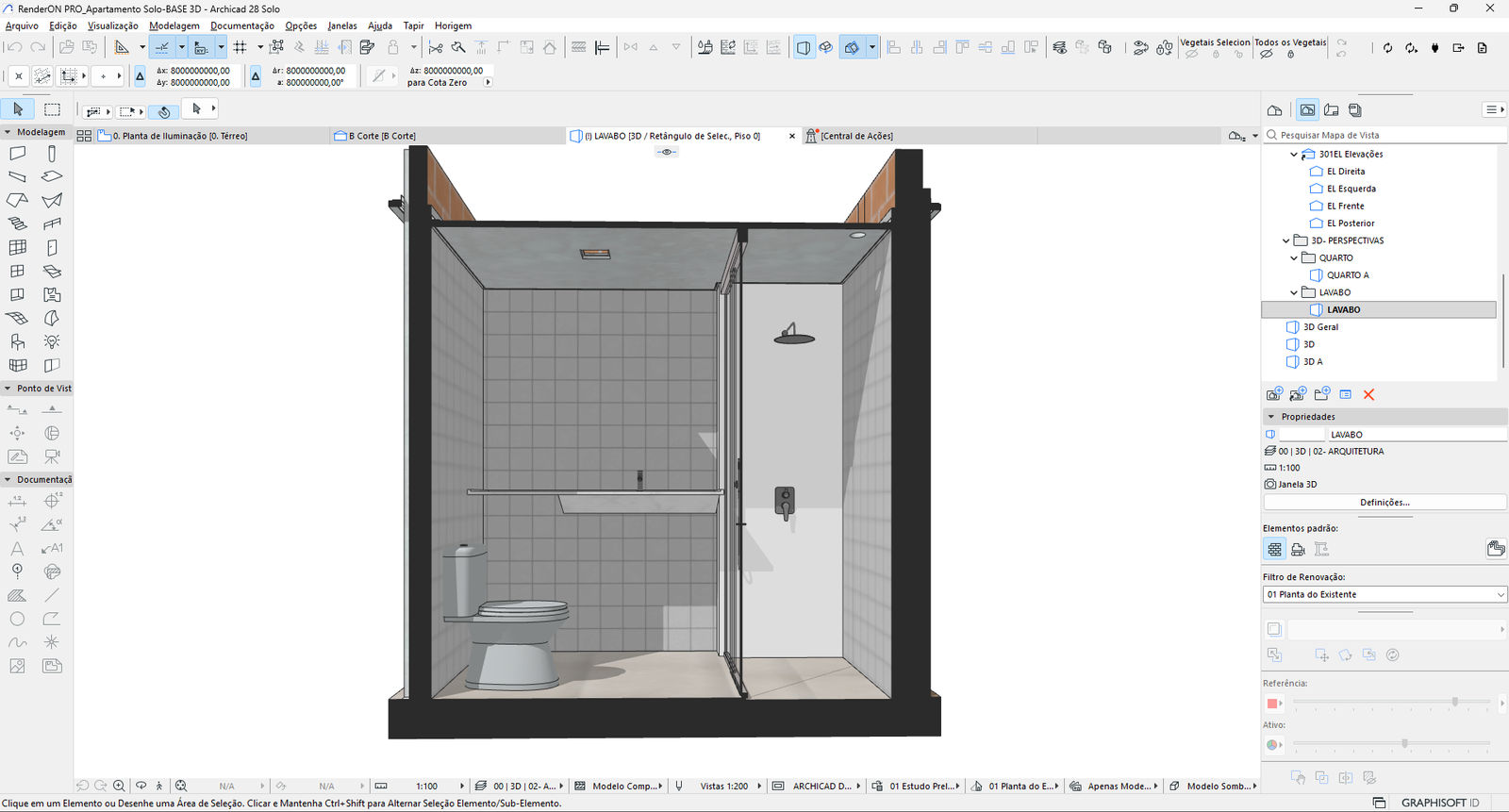This screenshot has width=1509, height=812.
Task: Collapse the Ponto de Vista section
Action: (8, 389)
